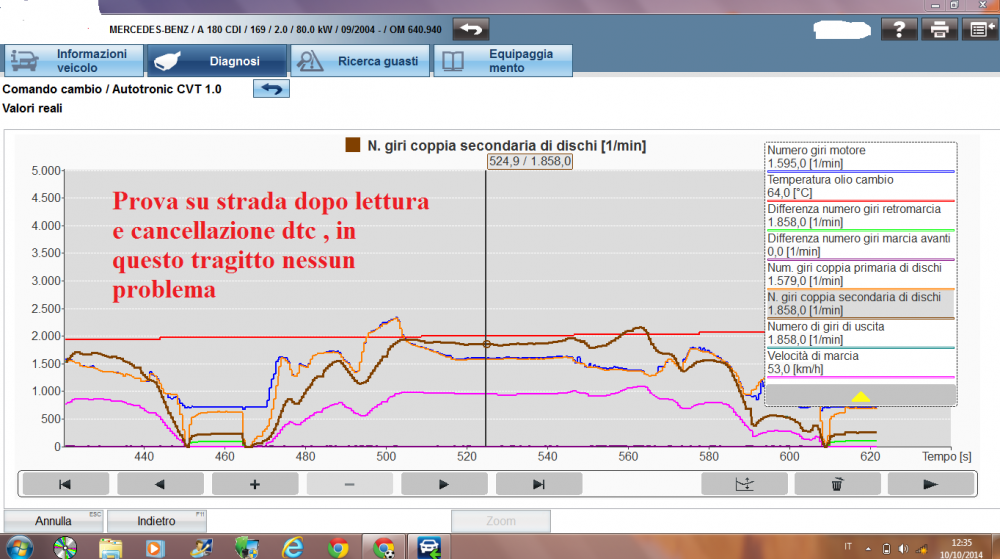The width and height of the screenshot is (1000, 559).
Task: Select Numero giri motore in the legend
Action: point(860,157)
